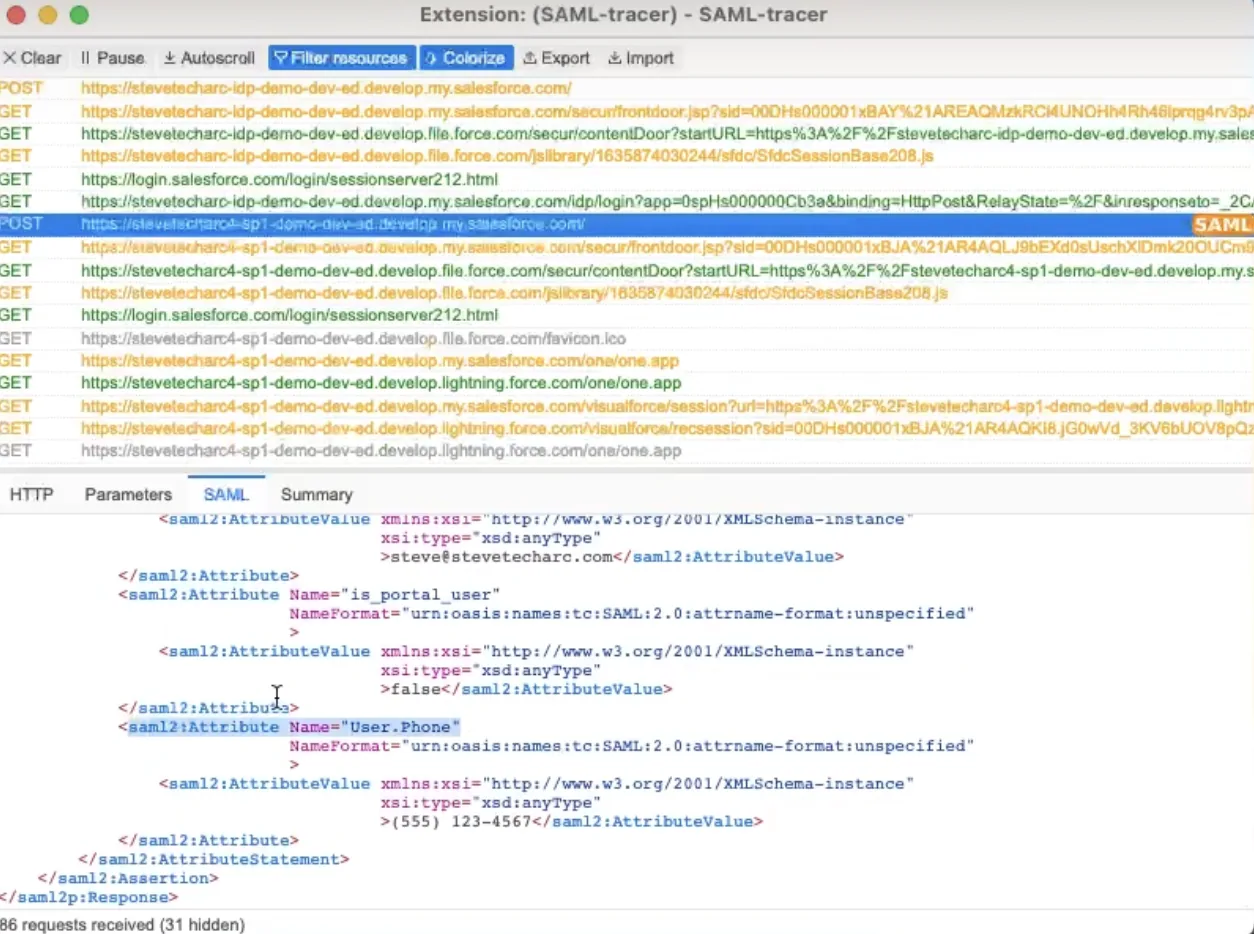Open the Summary tab
Viewport: 1254px width, 934px height.
tap(316, 494)
